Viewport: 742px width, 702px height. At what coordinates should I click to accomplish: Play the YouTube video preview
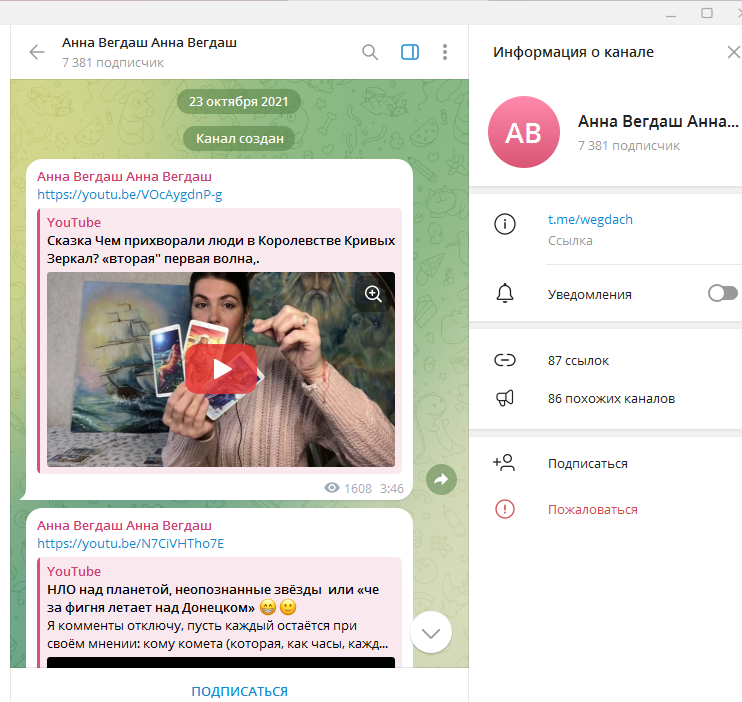(221, 369)
